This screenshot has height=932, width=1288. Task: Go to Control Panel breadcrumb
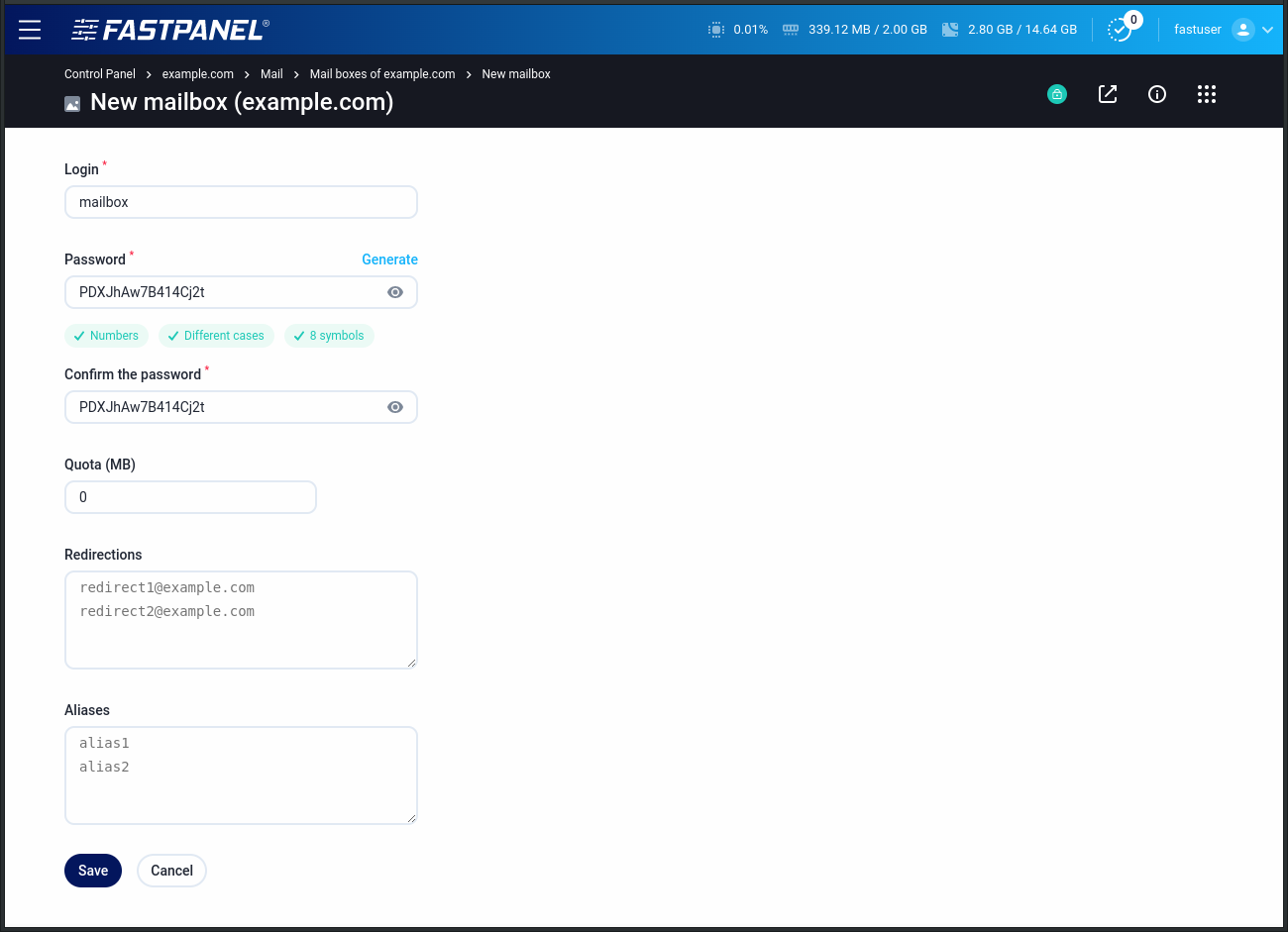click(x=100, y=74)
